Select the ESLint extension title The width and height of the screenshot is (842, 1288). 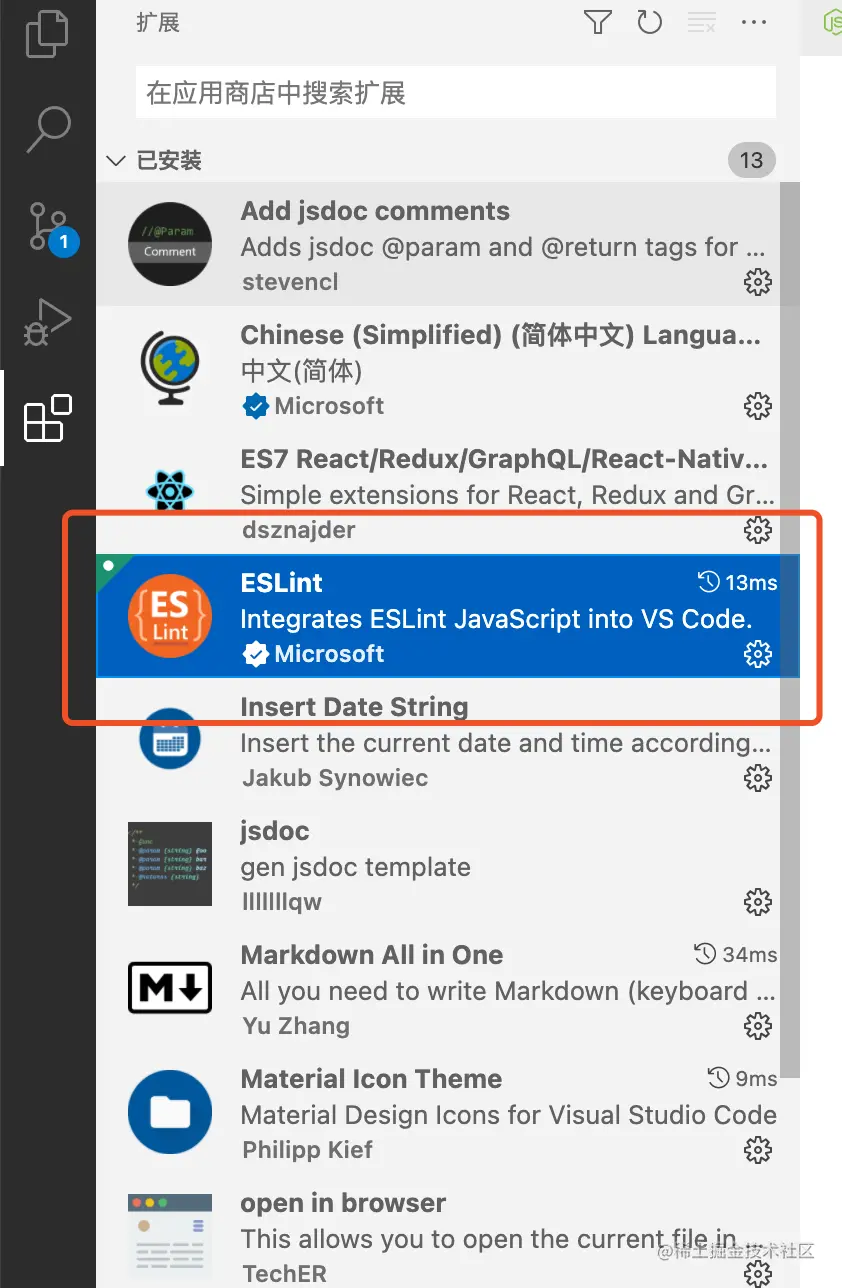(282, 583)
